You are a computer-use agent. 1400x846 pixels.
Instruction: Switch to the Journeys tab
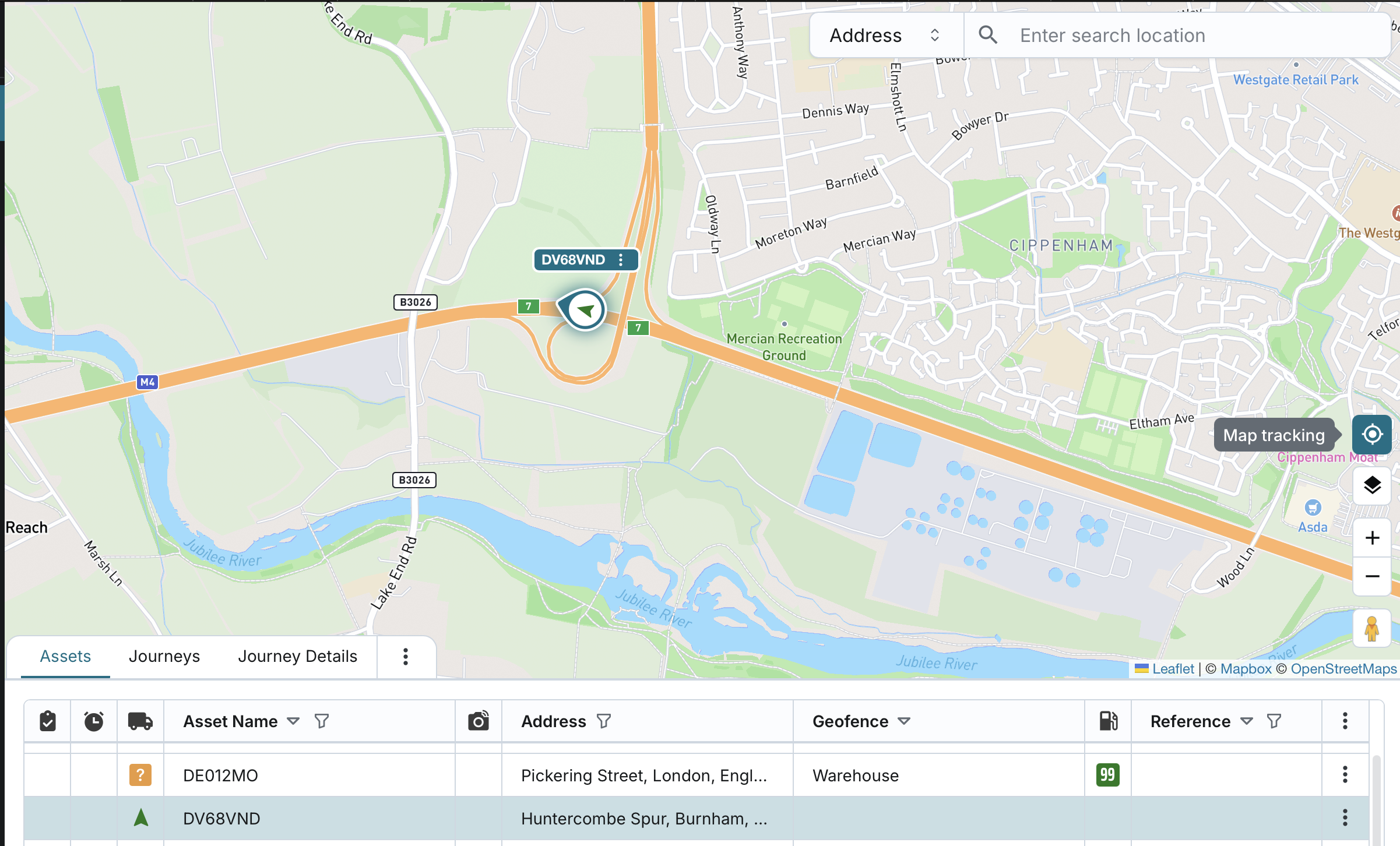click(164, 656)
